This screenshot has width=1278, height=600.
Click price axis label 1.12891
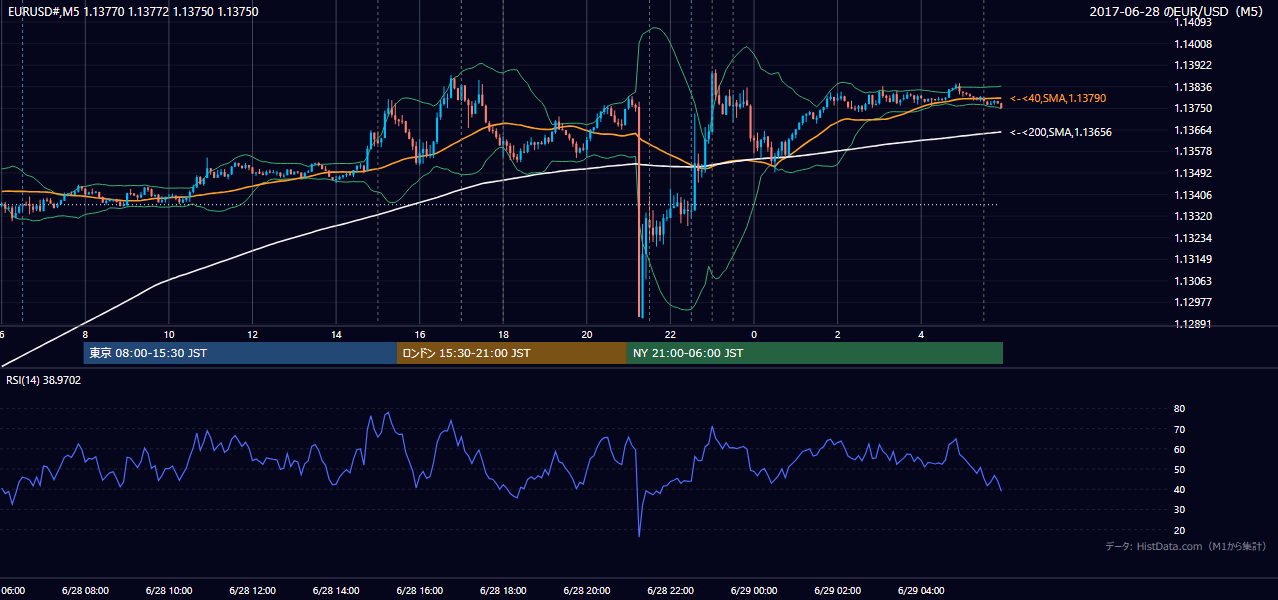[1192, 324]
